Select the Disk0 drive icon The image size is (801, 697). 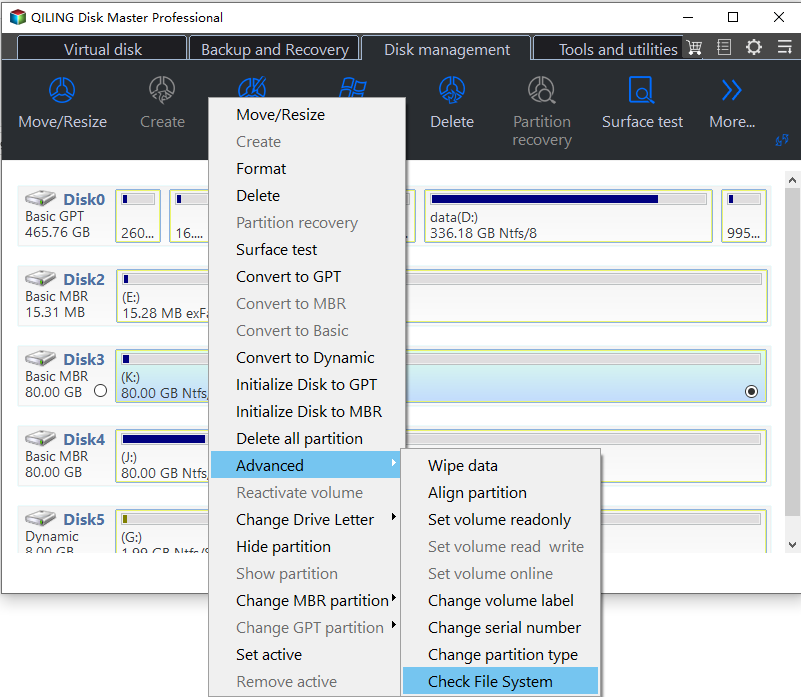[40, 198]
